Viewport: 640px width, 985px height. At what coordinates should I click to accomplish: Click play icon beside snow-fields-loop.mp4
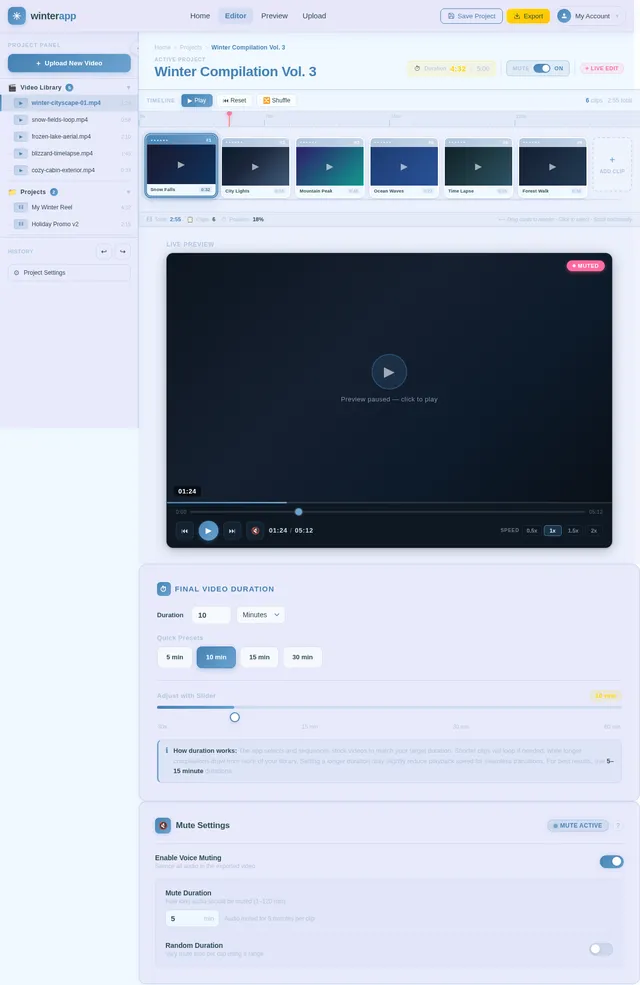[x=21, y=119]
